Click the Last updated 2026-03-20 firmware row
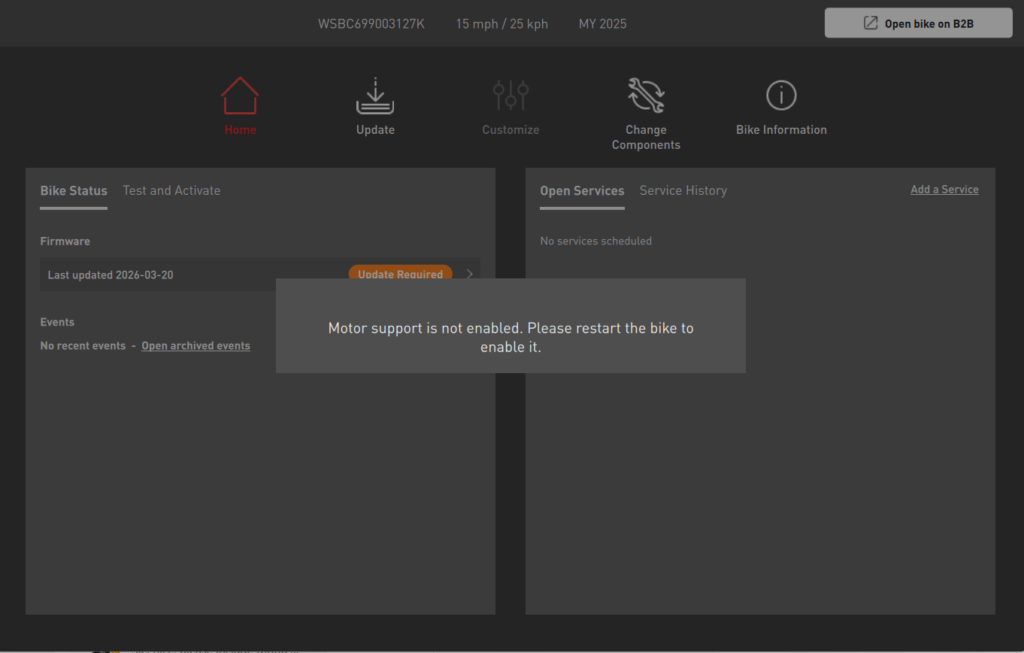1024x653 pixels. (x=111, y=275)
